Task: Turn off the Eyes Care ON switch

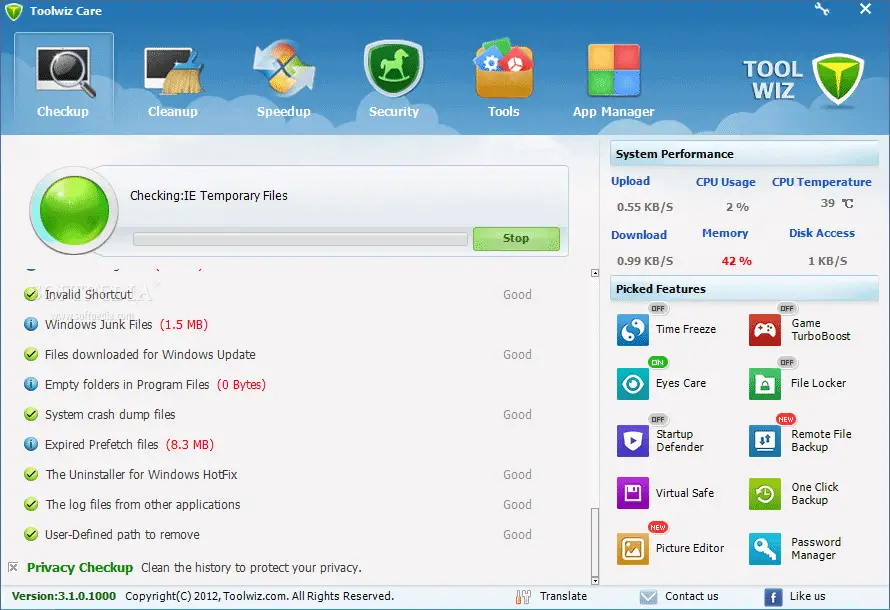Action: coord(658,362)
